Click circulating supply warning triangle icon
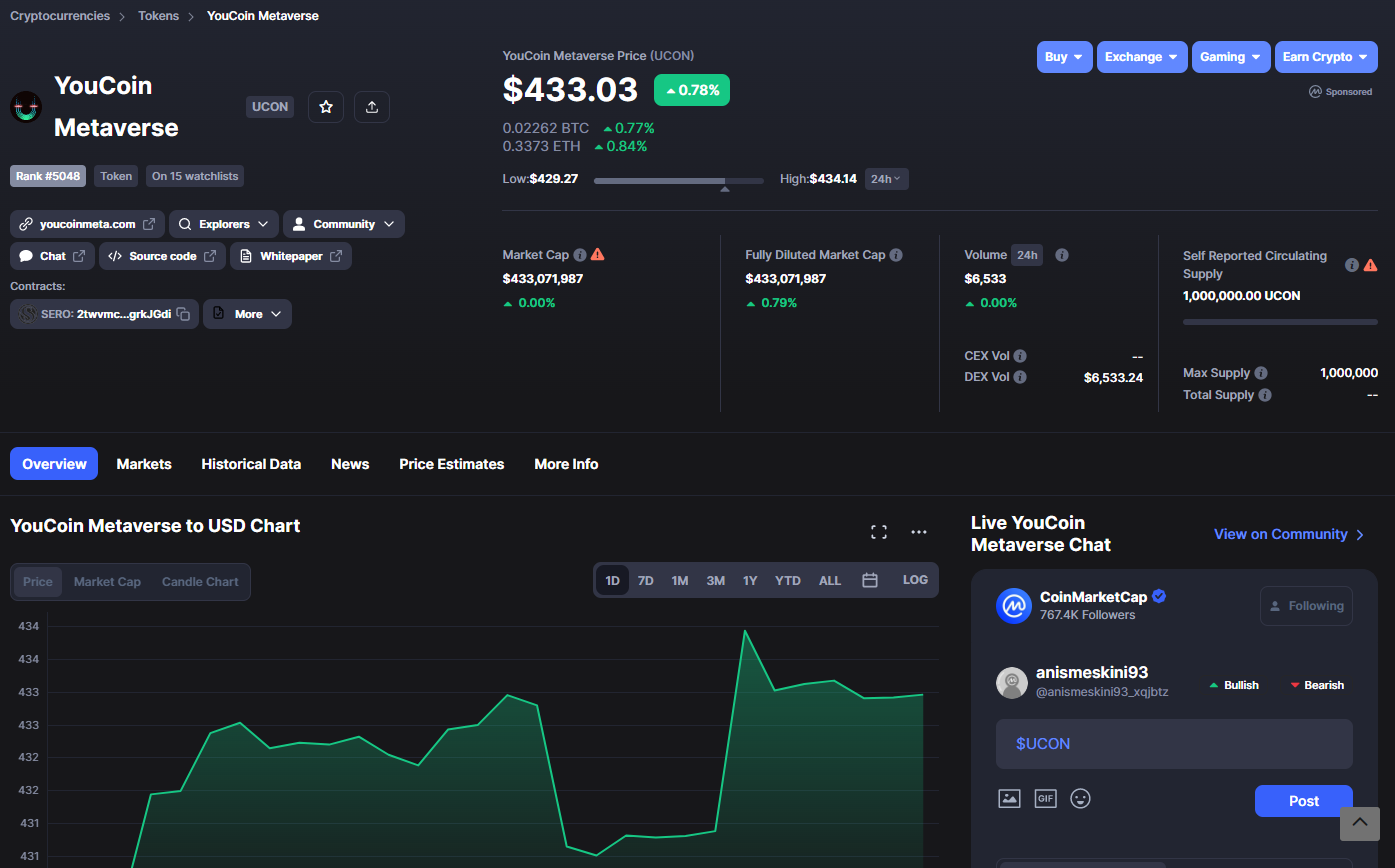 (1370, 265)
